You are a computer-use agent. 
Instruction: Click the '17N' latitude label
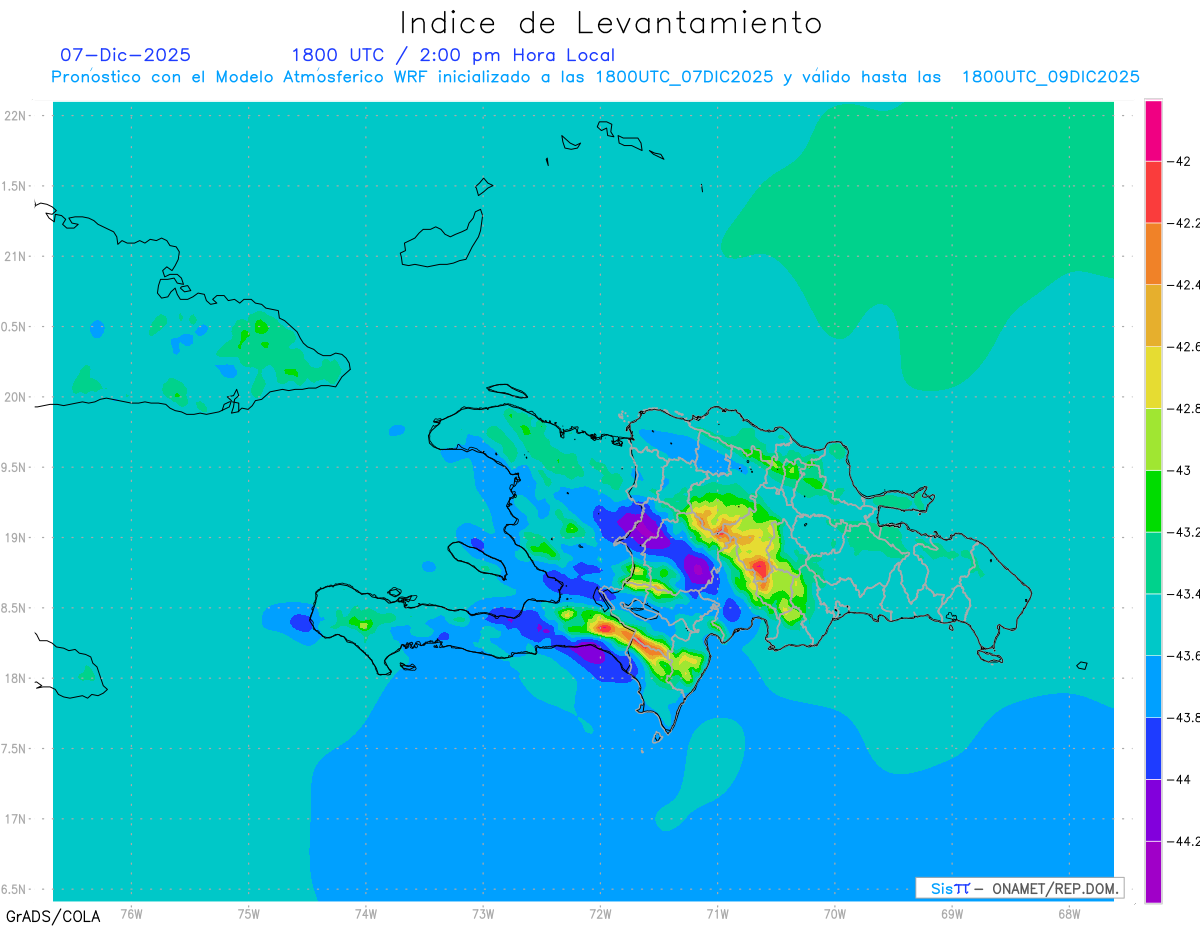(x=15, y=819)
